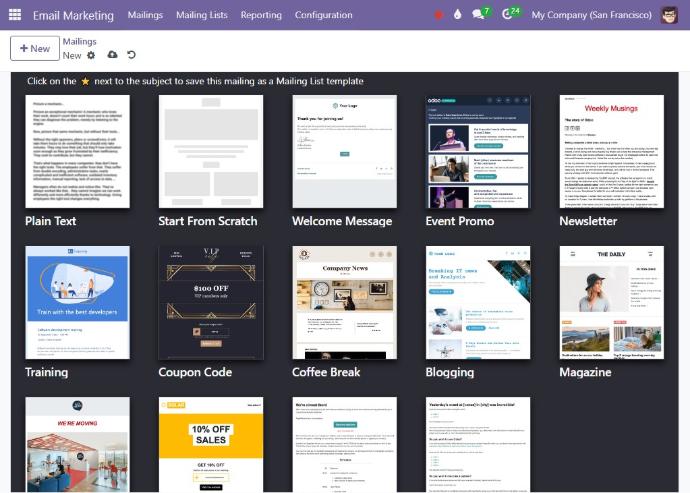
Task: Open the user avatar menu
Action: 670,15
